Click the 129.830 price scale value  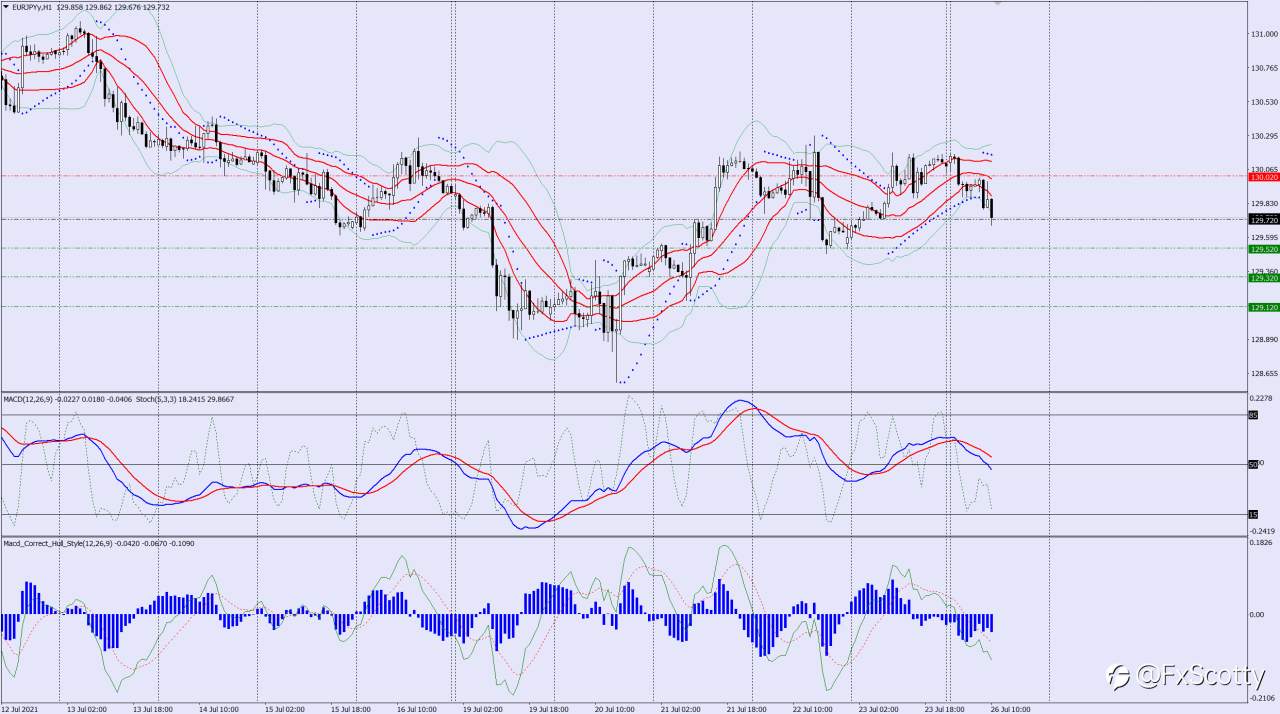(1264, 203)
